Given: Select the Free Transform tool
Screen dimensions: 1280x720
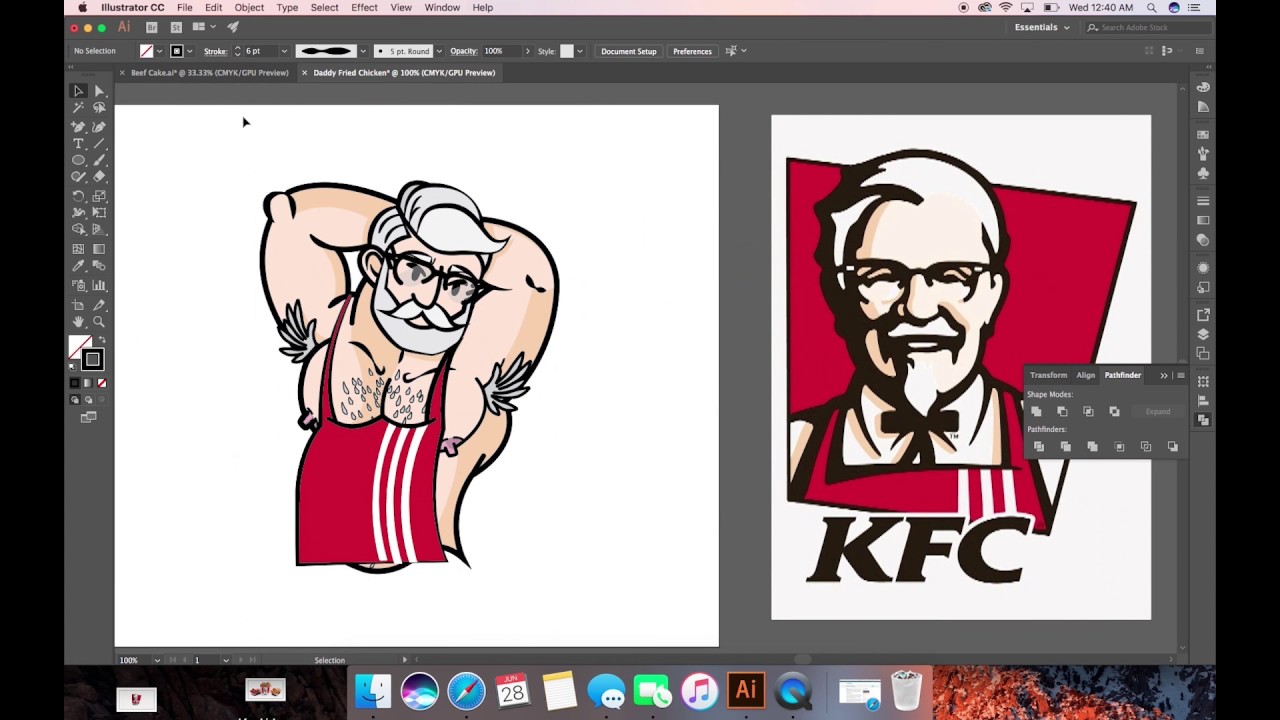Looking at the screenshot, I should click(99, 213).
